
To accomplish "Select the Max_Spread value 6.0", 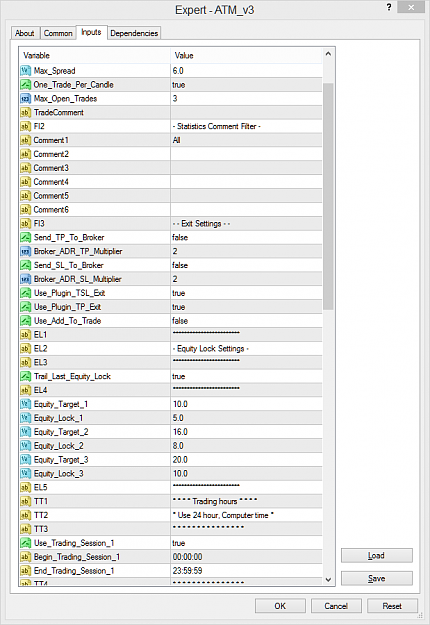I will (x=178, y=71).
